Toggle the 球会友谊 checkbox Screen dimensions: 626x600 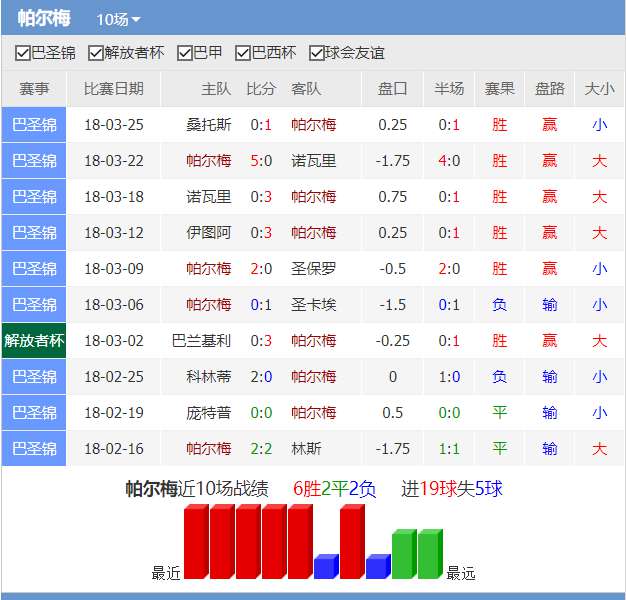pos(317,53)
